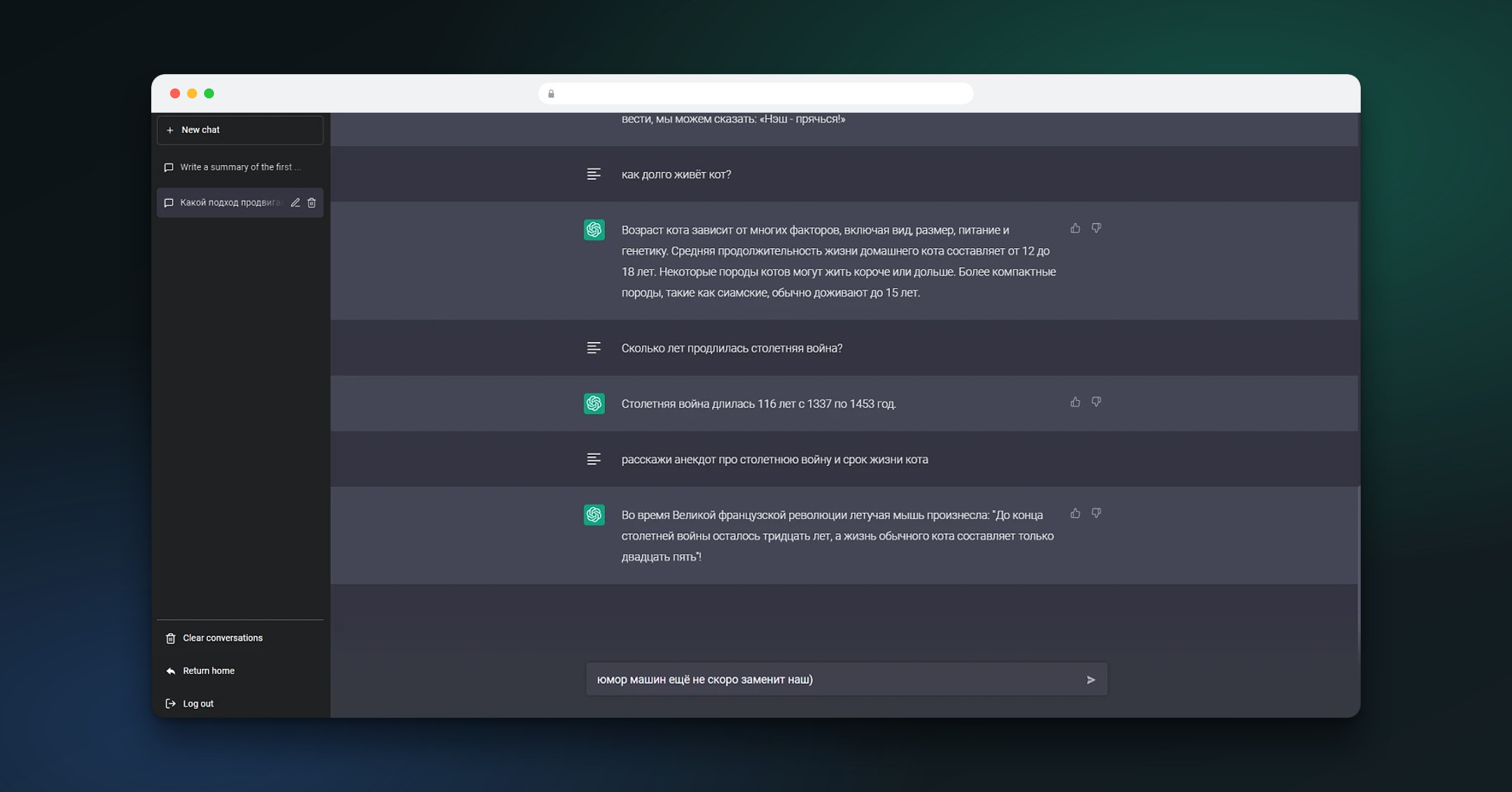
Task: Thumbs down the French revolution joke reply
Action: click(1096, 514)
